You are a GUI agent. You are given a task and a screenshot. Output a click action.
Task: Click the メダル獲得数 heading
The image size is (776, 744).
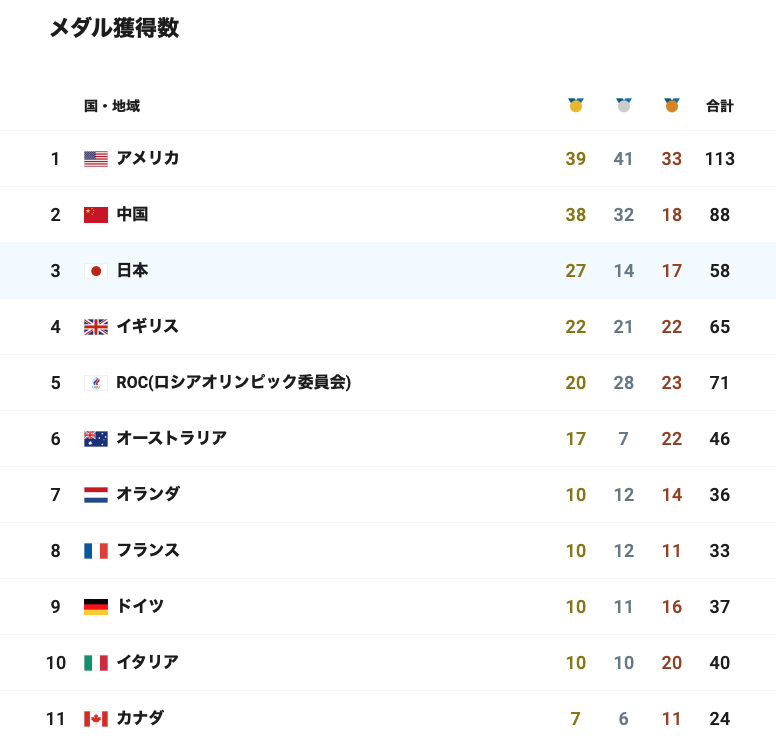(114, 28)
